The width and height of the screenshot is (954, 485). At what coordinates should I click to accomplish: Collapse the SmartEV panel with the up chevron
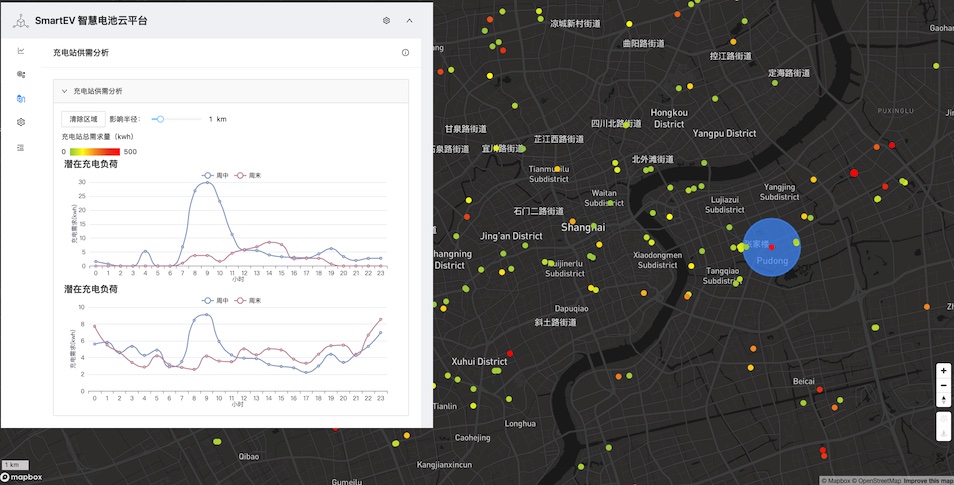409,21
